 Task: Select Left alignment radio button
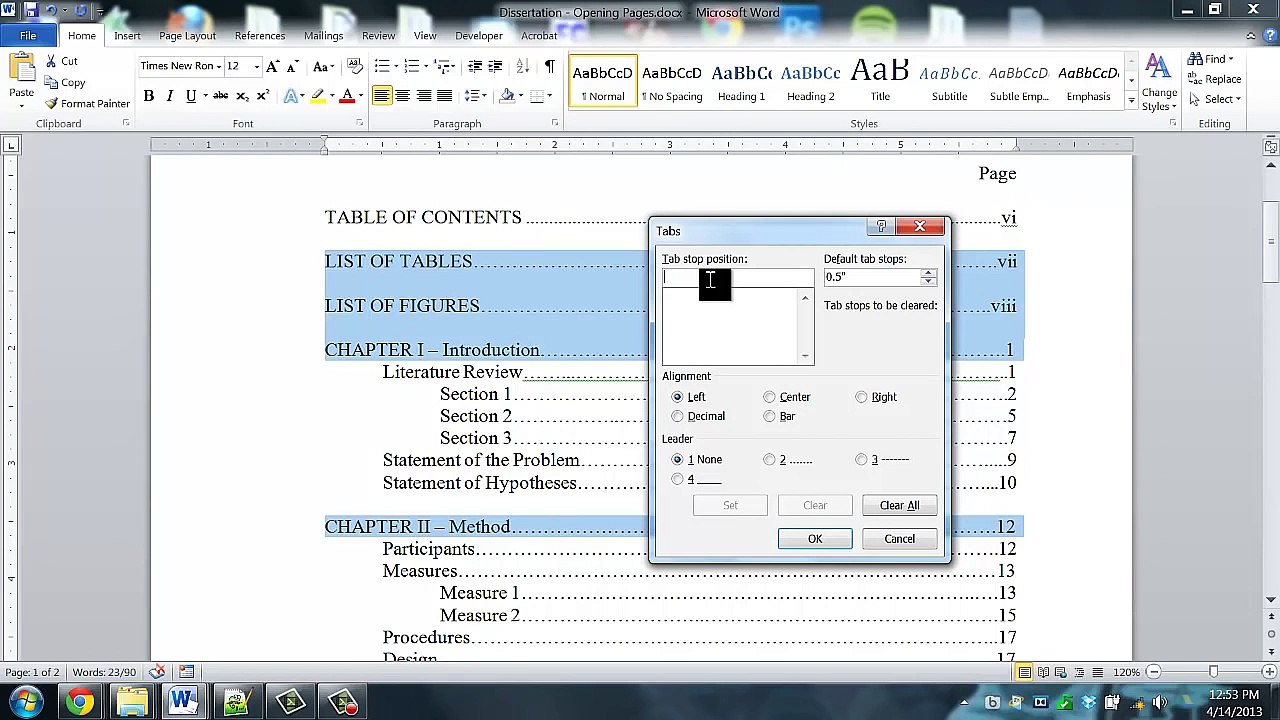tap(677, 397)
